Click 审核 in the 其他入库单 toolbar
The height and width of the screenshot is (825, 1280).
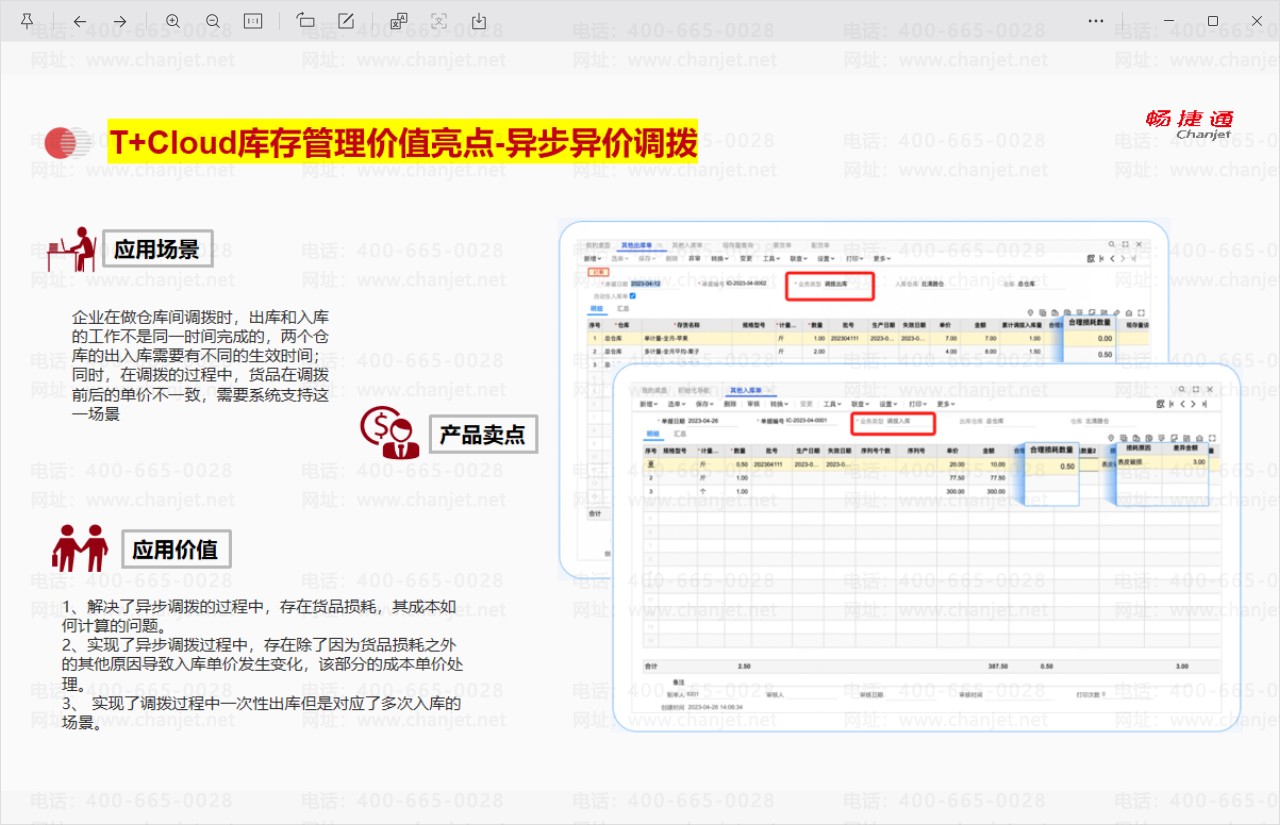pyautogui.click(x=755, y=404)
